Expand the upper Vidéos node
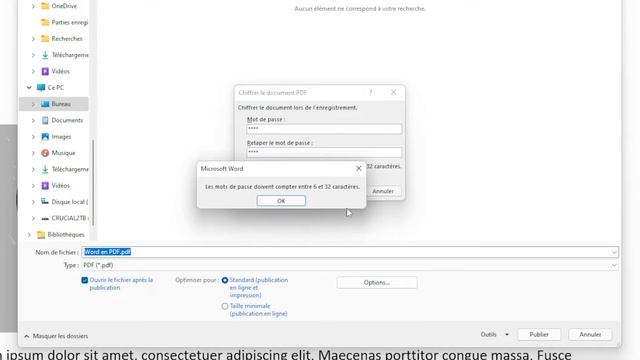640x360 pixels. pyautogui.click(x=33, y=71)
